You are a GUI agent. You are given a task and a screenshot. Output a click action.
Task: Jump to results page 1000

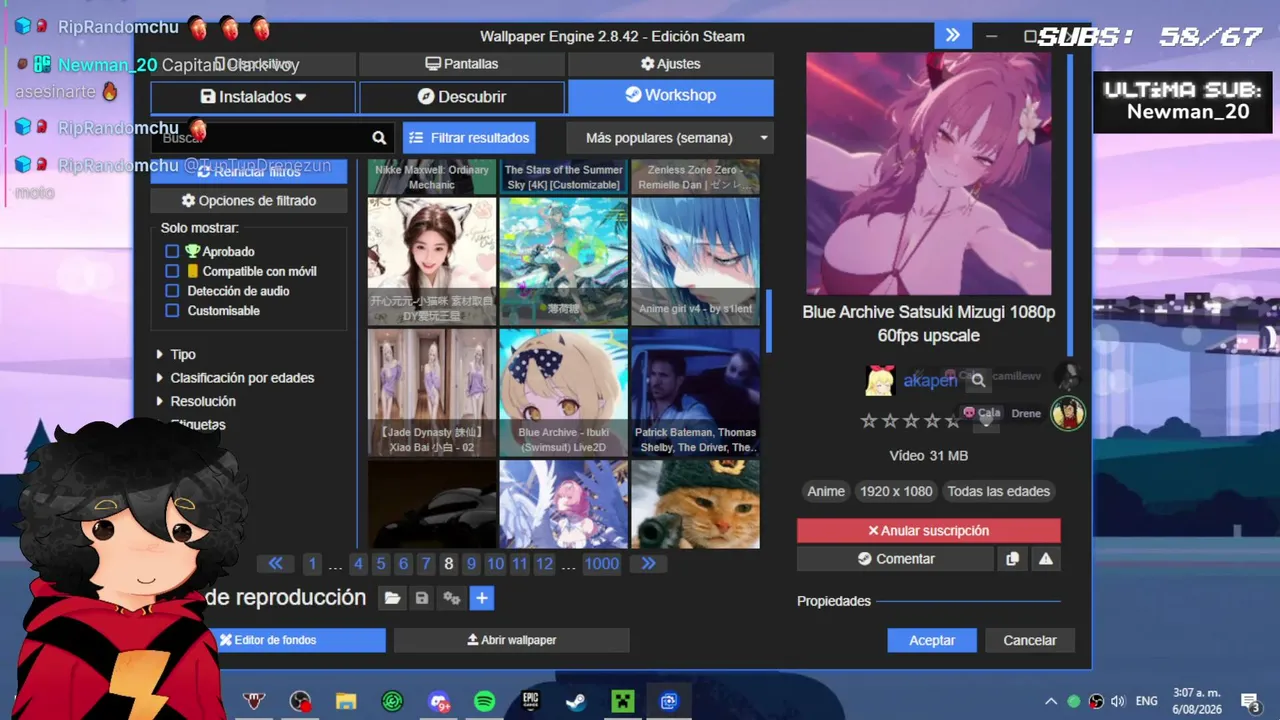click(x=602, y=564)
